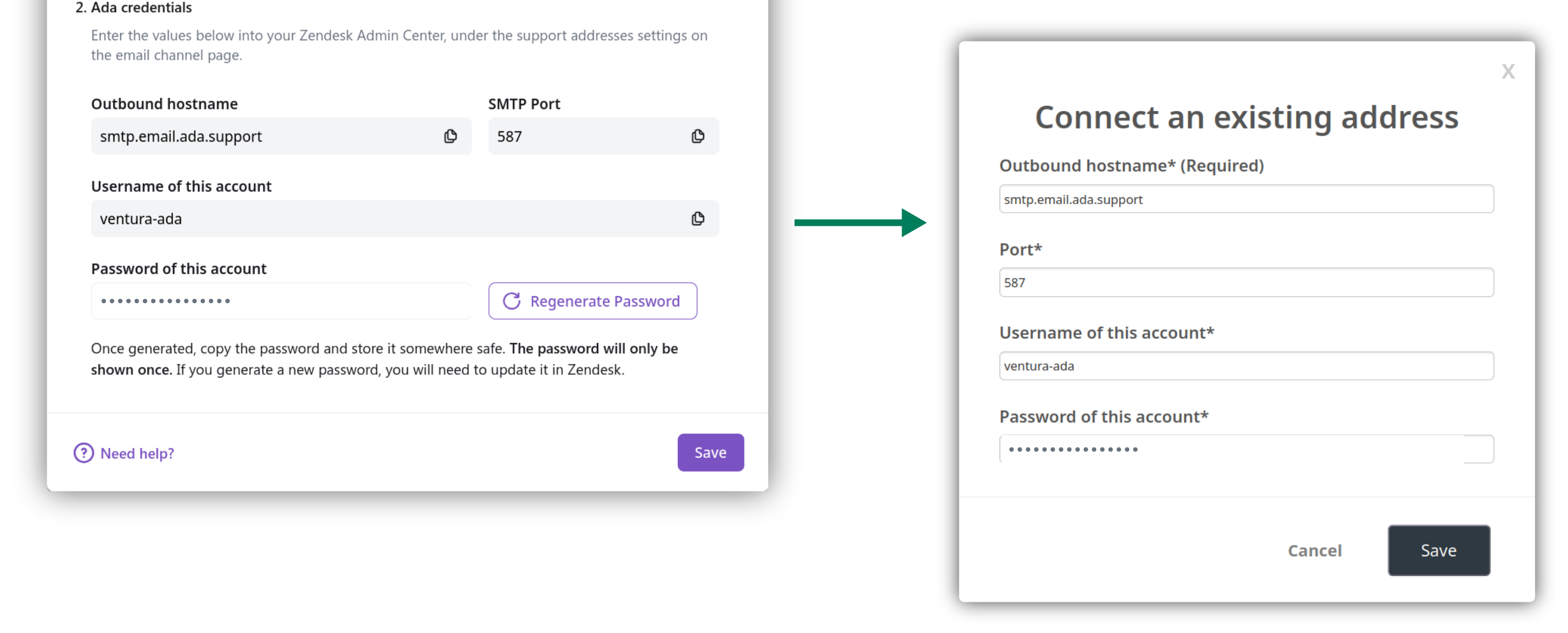Cancel the Connect an existing address dialog
Image resolution: width=1568 pixels, height=633 pixels.
(x=1314, y=551)
